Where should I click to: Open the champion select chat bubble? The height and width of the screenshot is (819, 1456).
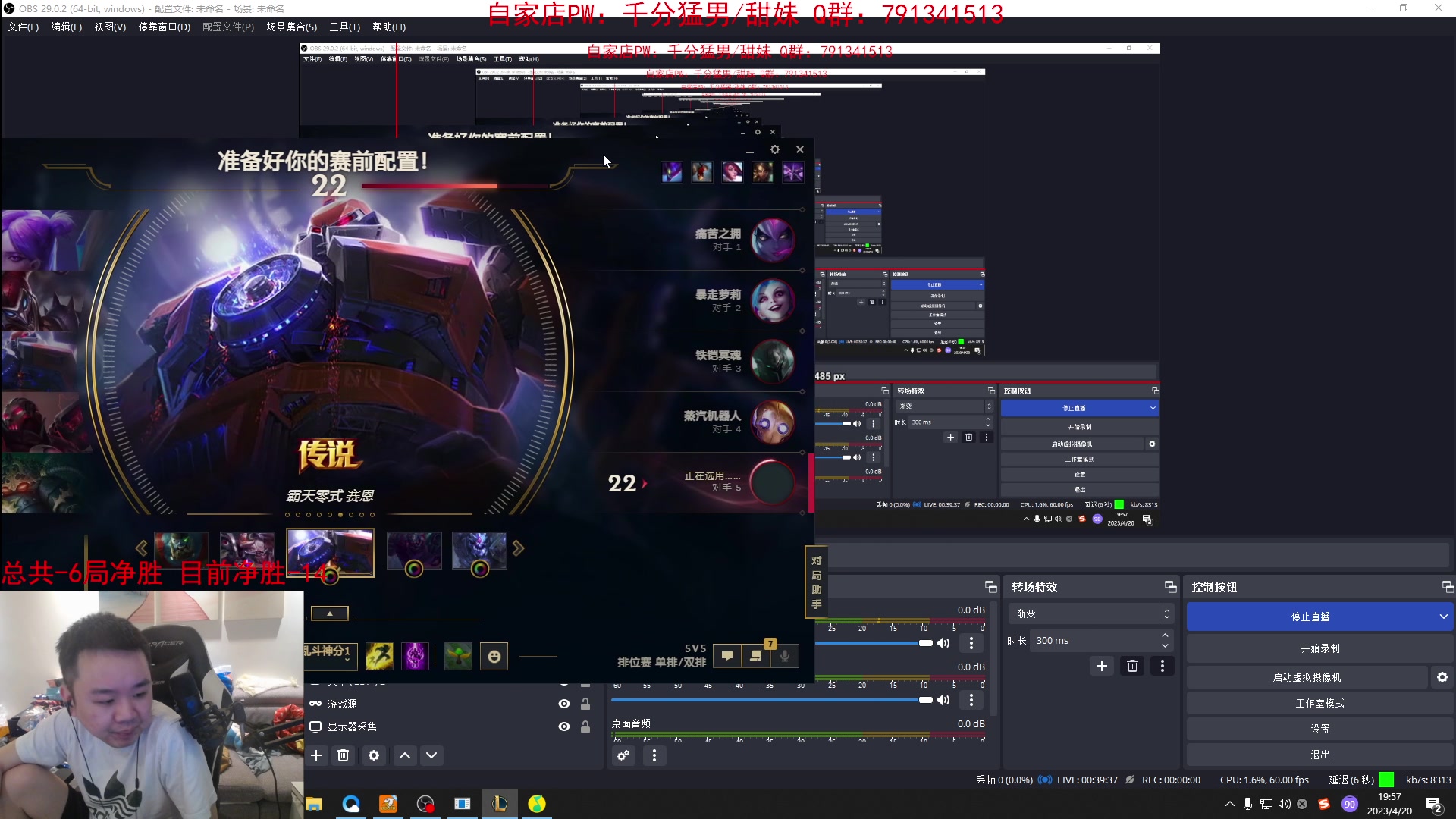(727, 656)
